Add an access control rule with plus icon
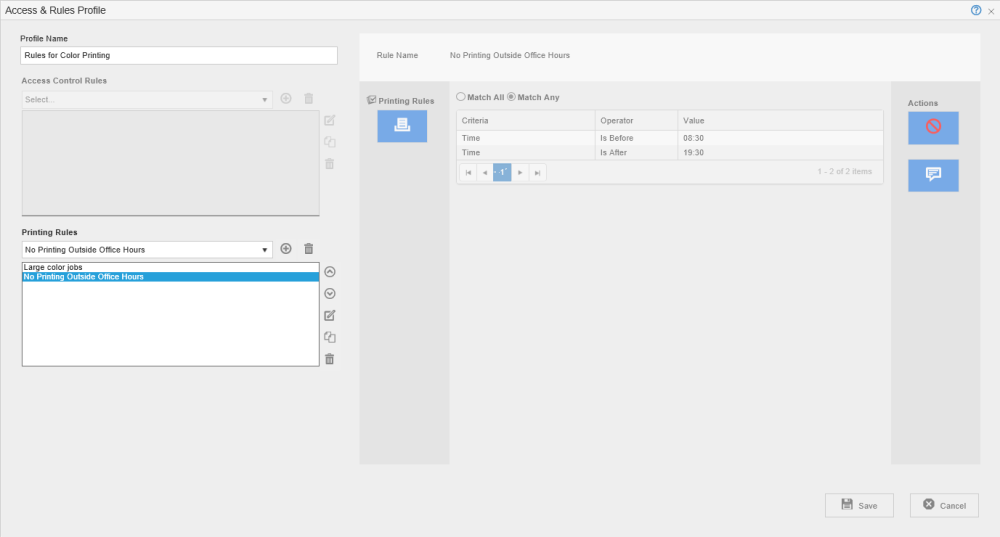This screenshot has height=537, width=1000. pyautogui.click(x=286, y=98)
